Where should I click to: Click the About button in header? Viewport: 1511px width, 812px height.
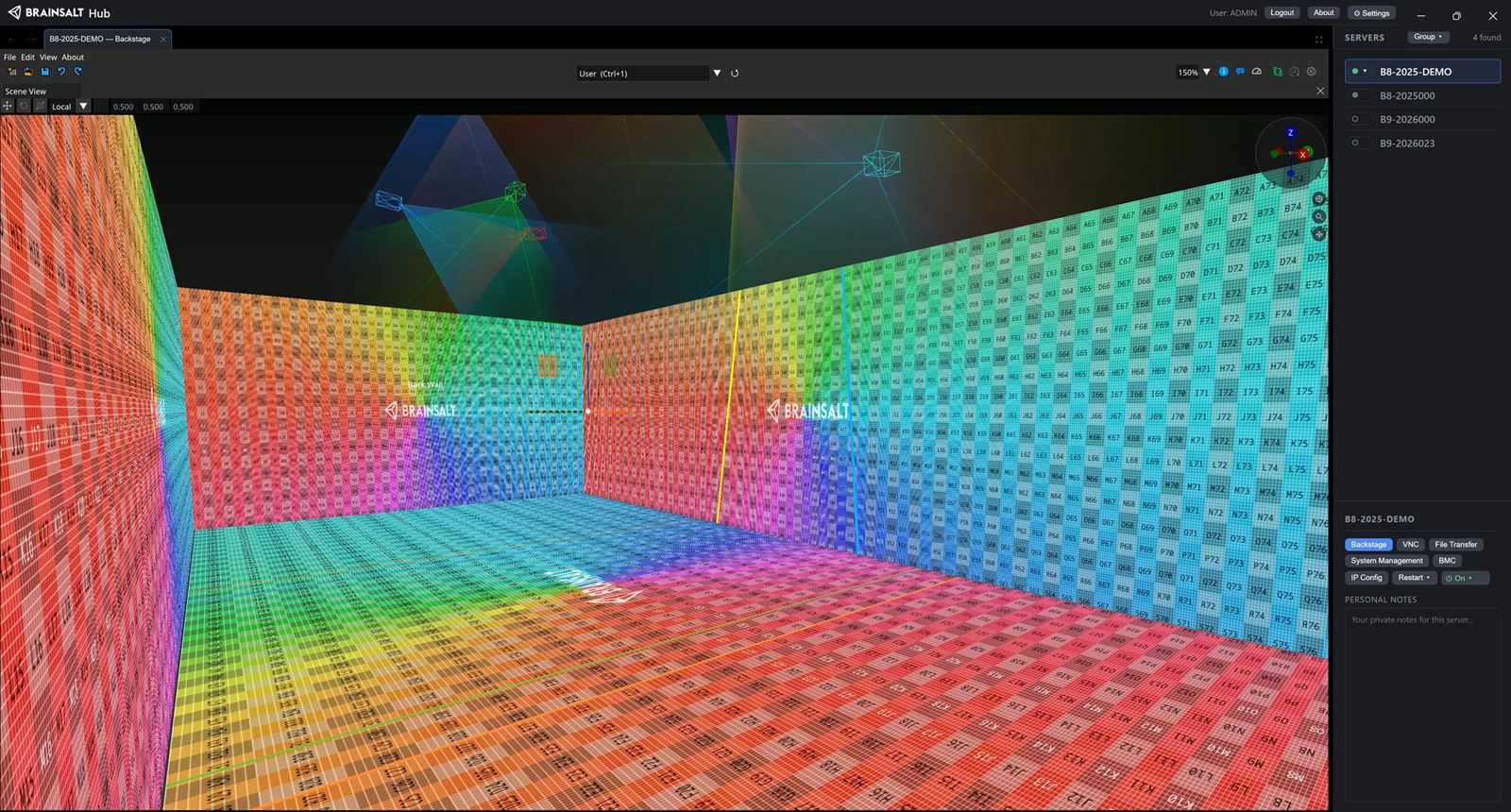1323,12
